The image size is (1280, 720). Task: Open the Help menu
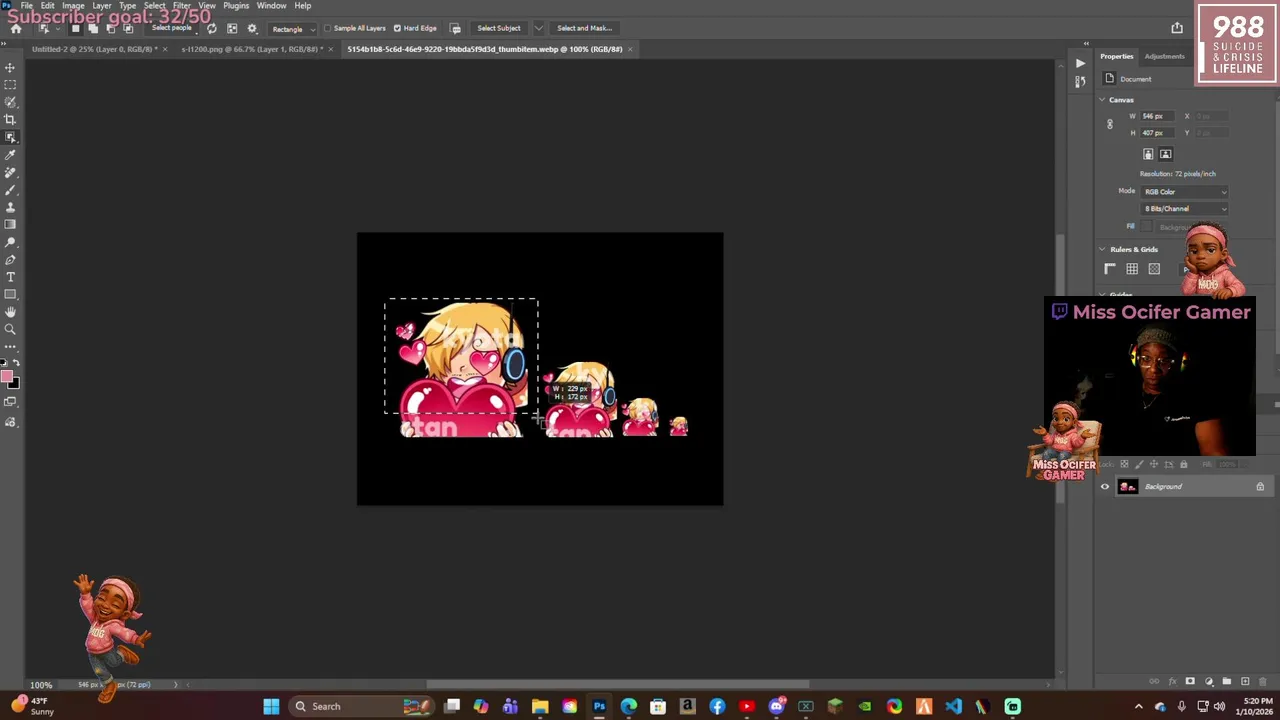click(302, 6)
